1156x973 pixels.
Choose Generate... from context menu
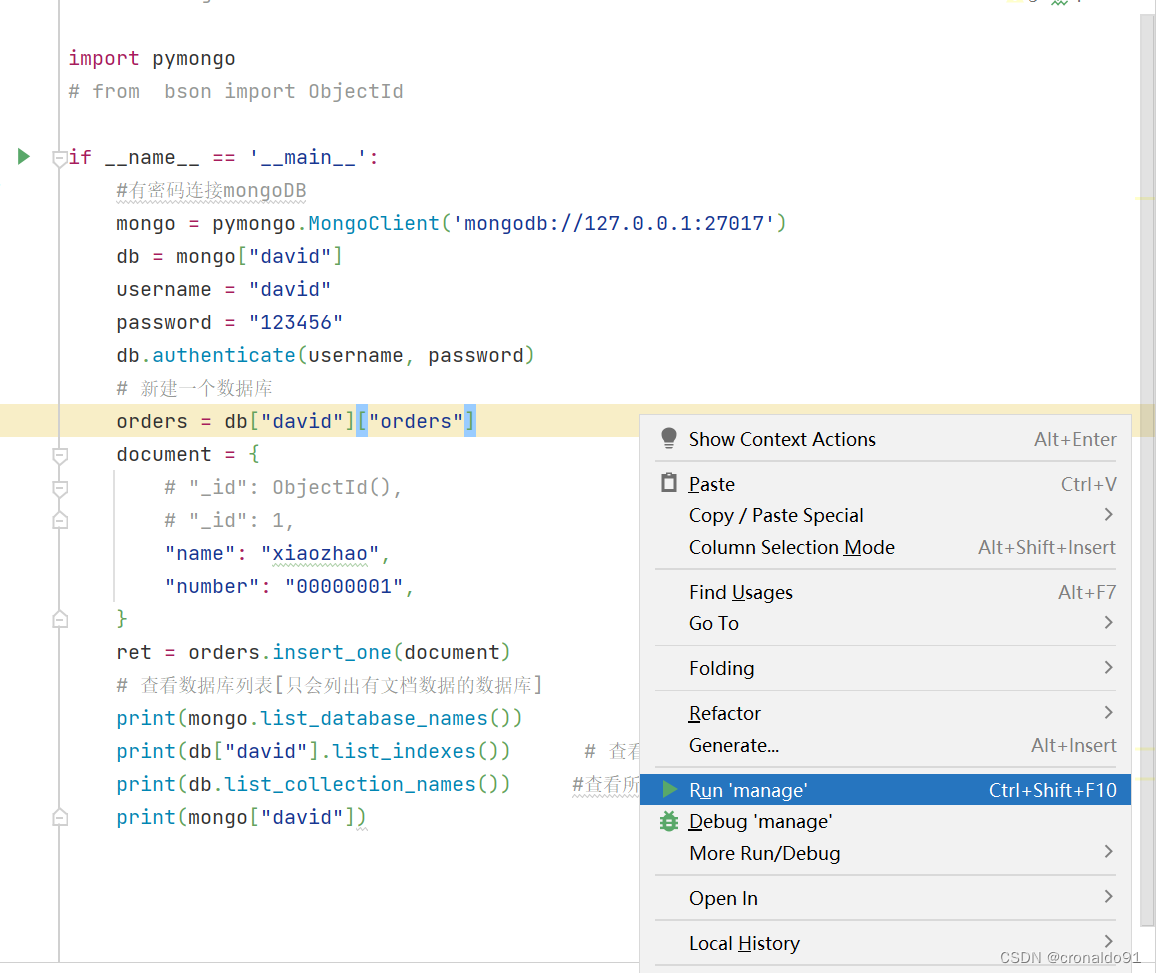885,745
